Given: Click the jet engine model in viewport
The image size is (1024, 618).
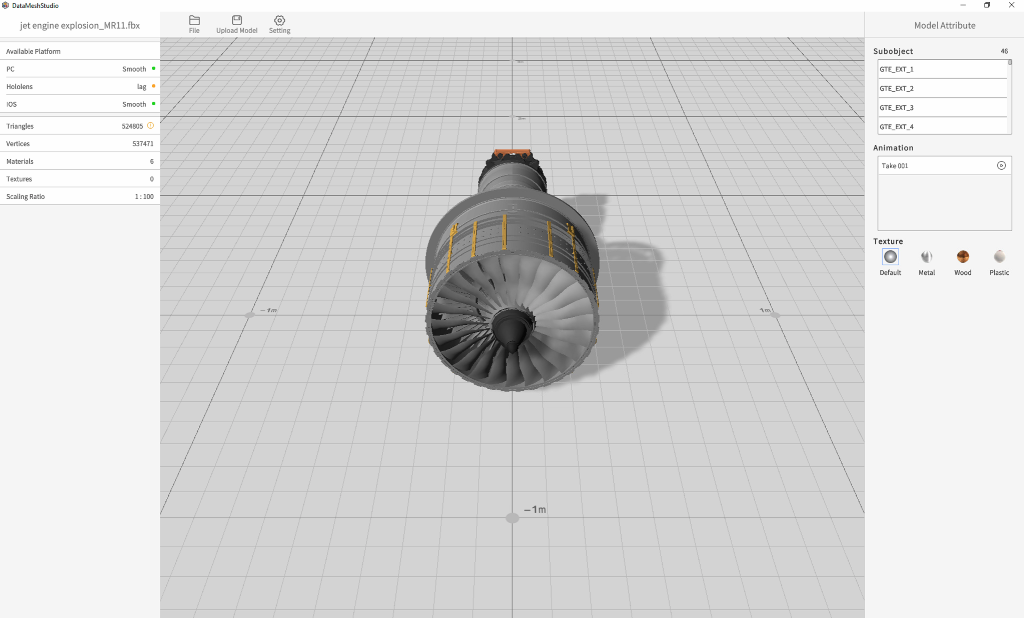Looking at the screenshot, I should coord(513,271).
